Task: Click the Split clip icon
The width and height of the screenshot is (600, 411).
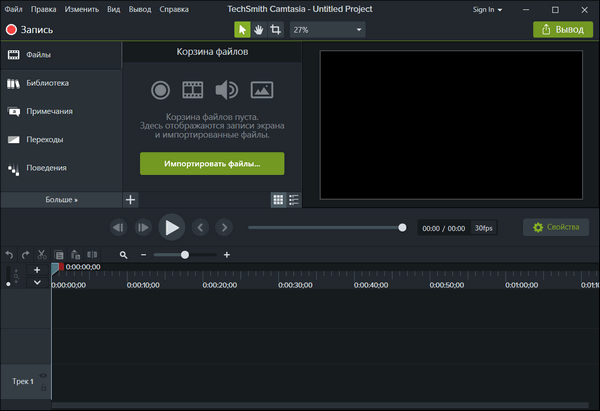Action: [92, 255]
